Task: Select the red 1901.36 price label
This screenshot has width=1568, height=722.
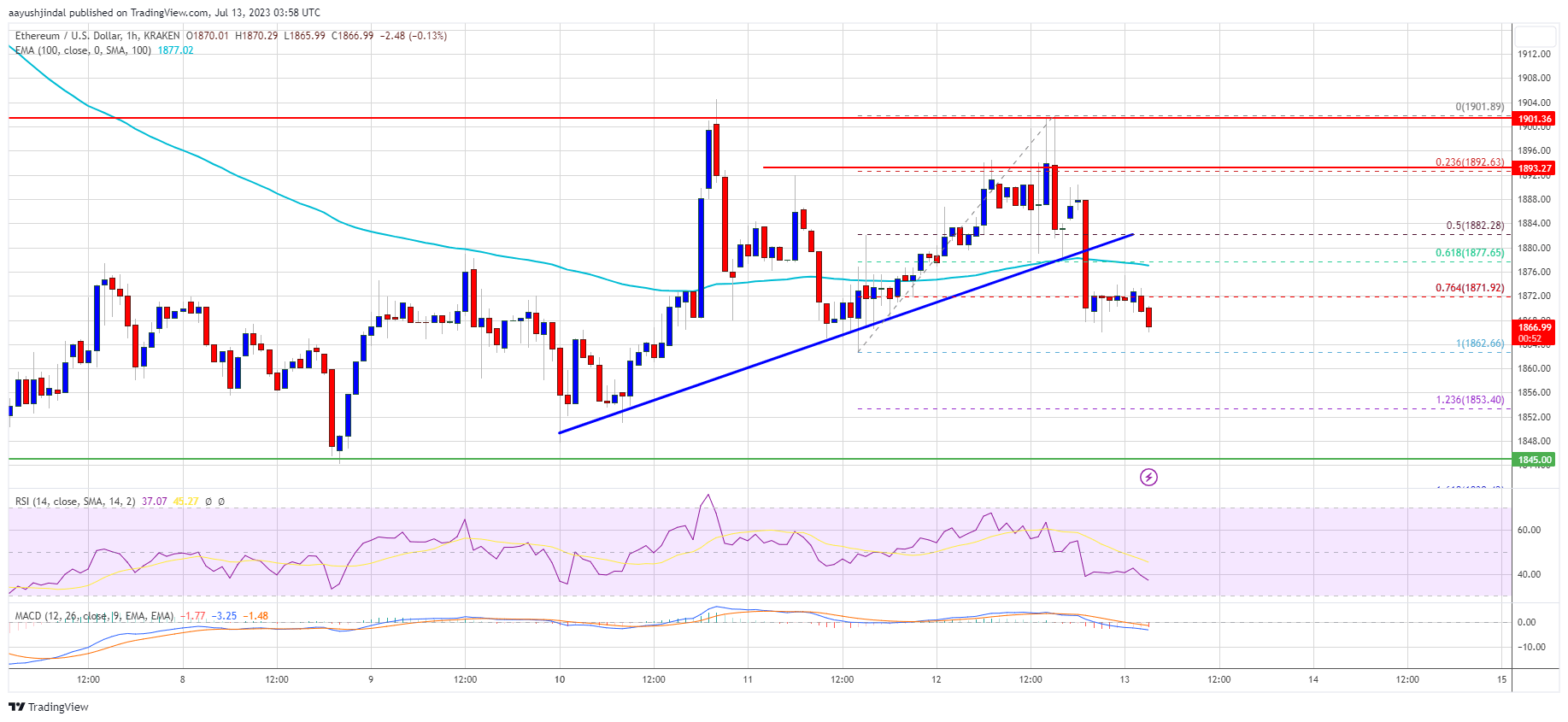Action: (x=1535, y=119)
